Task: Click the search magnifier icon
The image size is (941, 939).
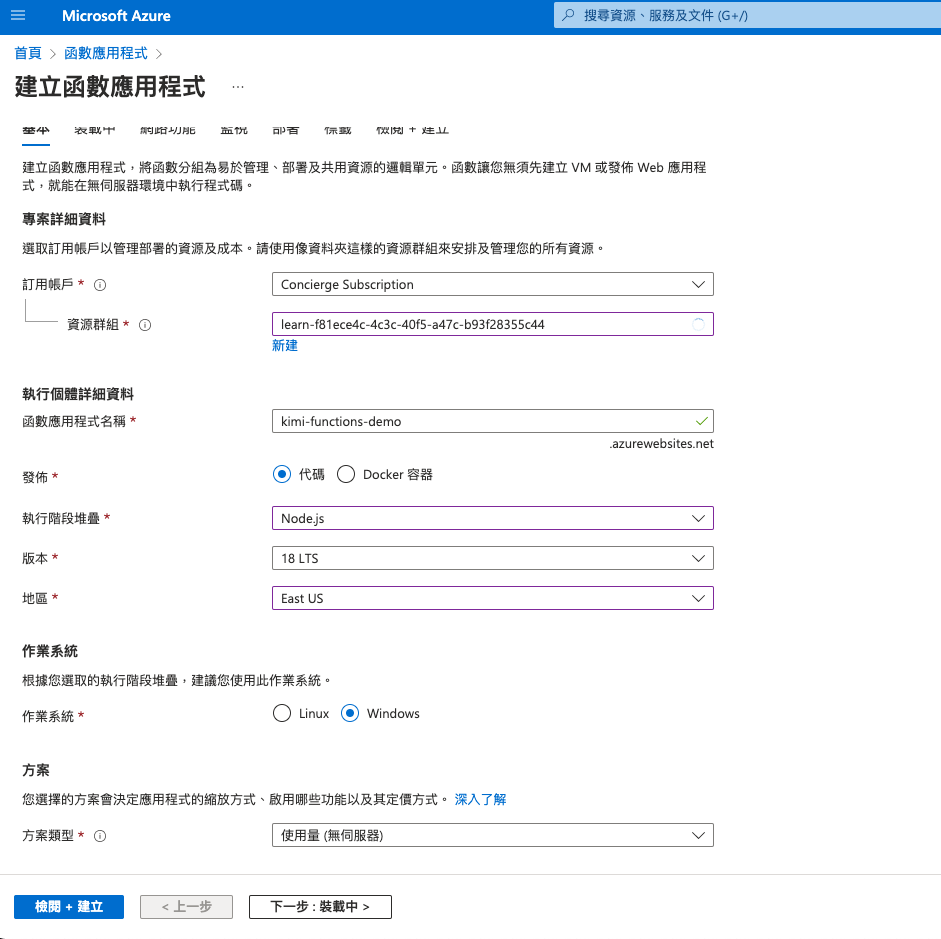Action: point(568,15)
